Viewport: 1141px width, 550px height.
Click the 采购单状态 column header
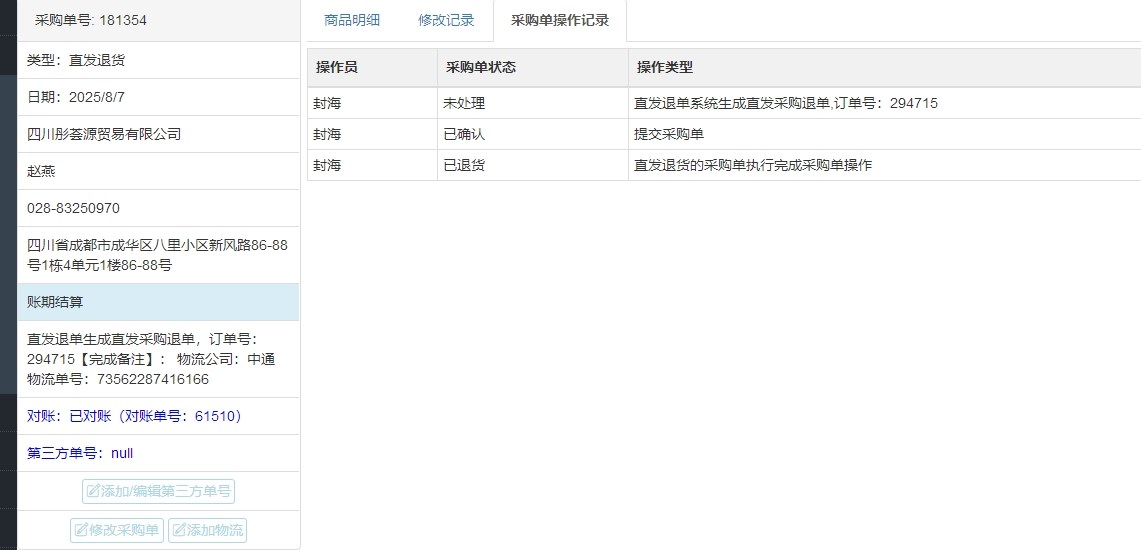click(x=481, y=67)
